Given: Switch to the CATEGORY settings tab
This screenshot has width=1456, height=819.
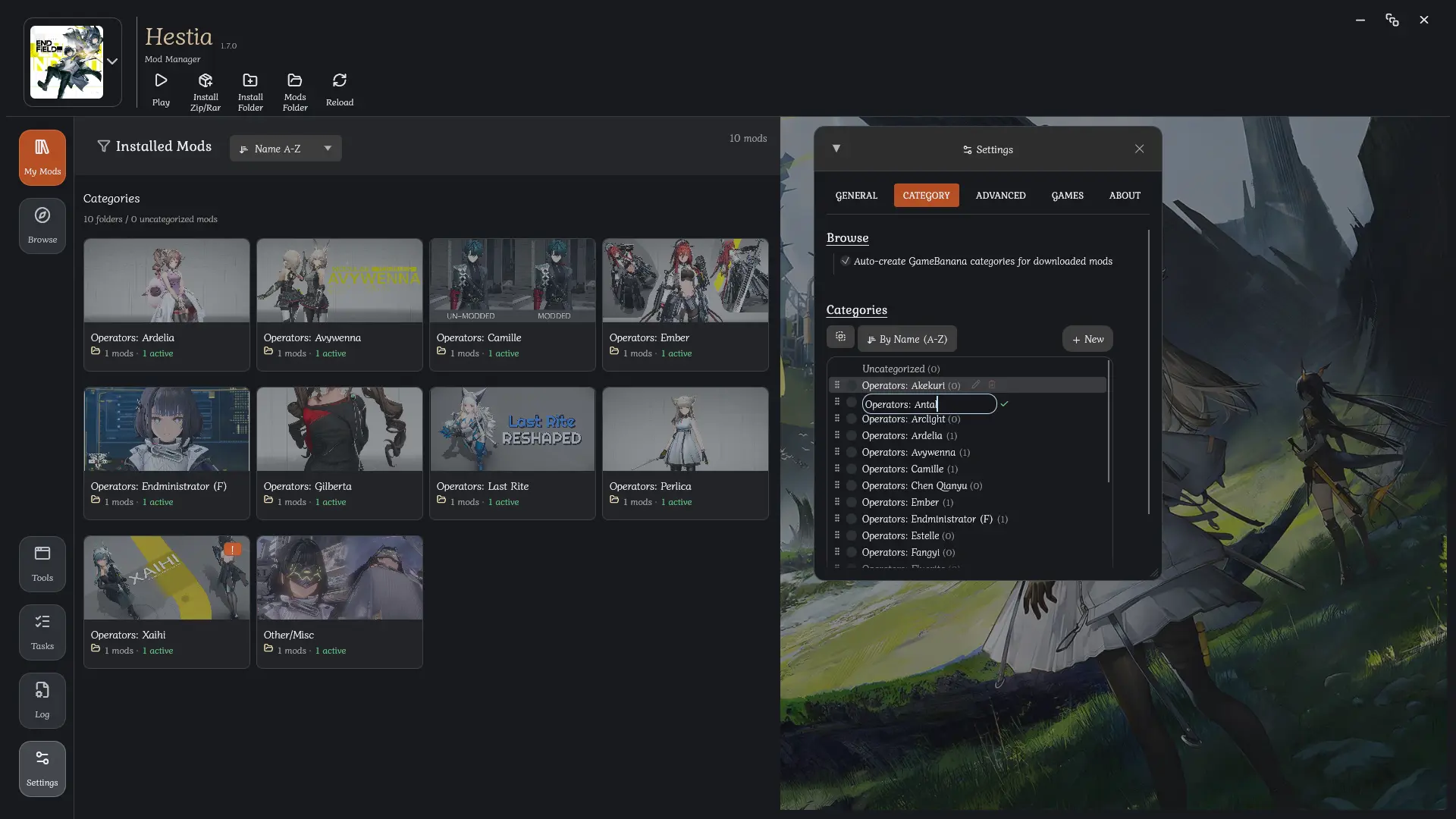Looking at the screenshot, I should [926, 195].
